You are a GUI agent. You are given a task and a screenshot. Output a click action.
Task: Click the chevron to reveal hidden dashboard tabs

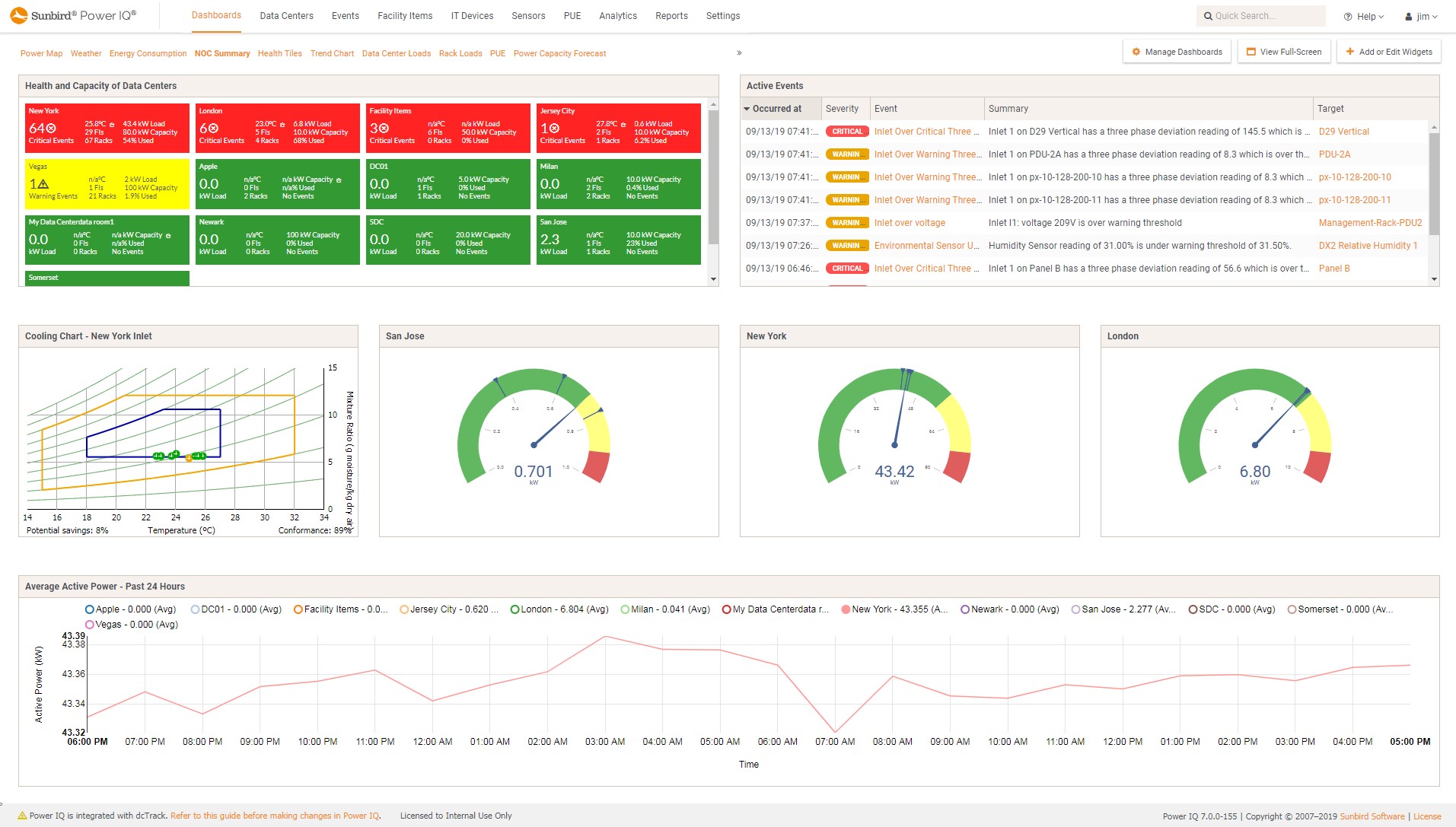point(738,52)
